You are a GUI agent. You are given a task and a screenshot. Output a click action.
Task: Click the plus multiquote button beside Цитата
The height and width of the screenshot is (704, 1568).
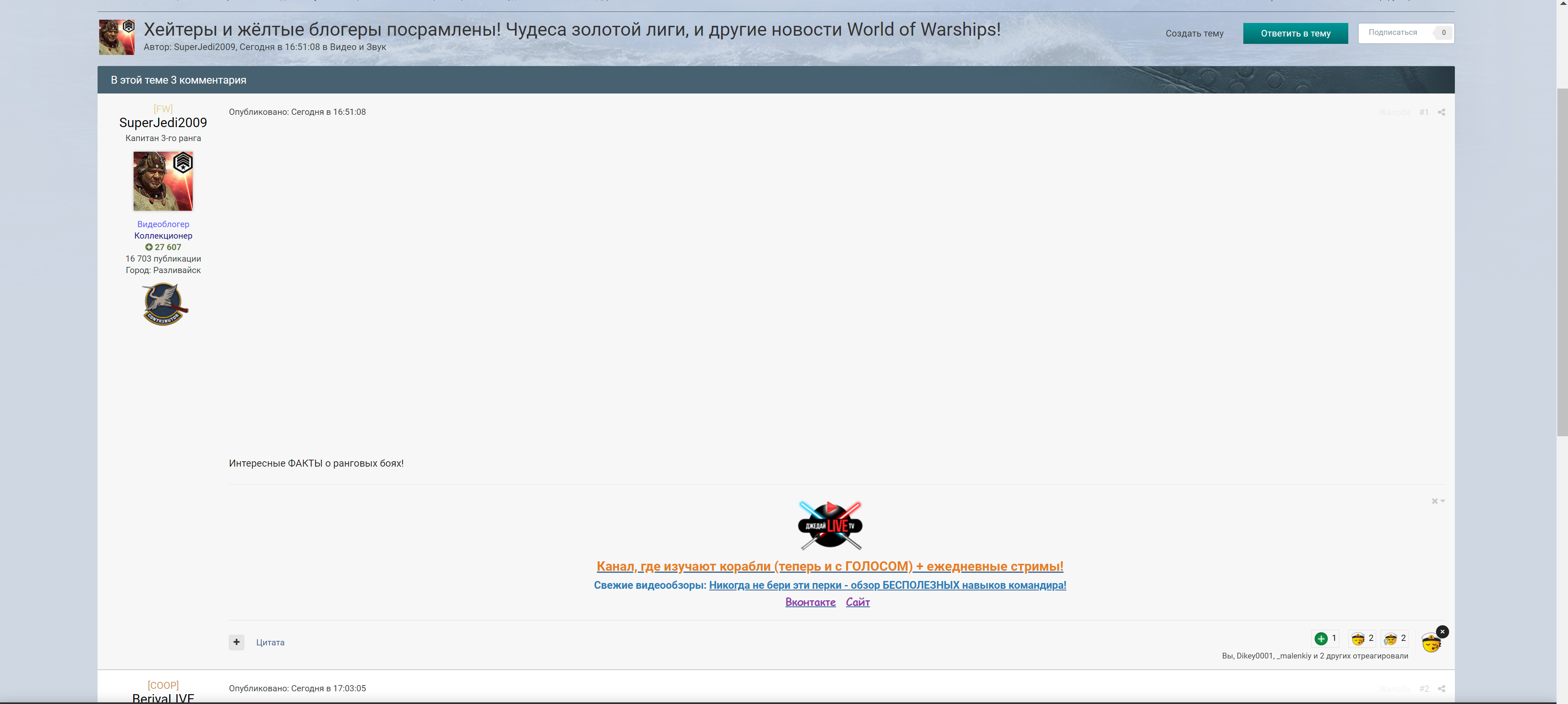coord(236,642)
